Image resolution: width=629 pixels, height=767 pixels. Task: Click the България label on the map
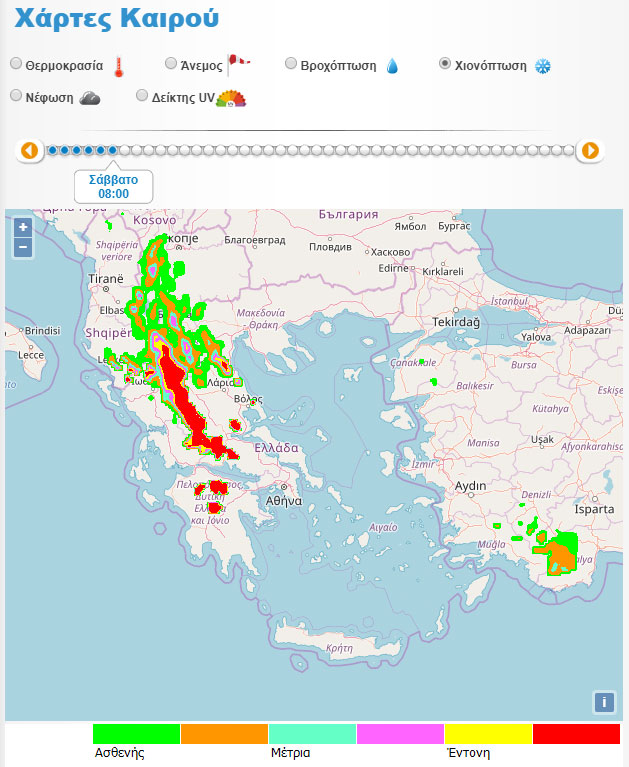click(348, 214)
